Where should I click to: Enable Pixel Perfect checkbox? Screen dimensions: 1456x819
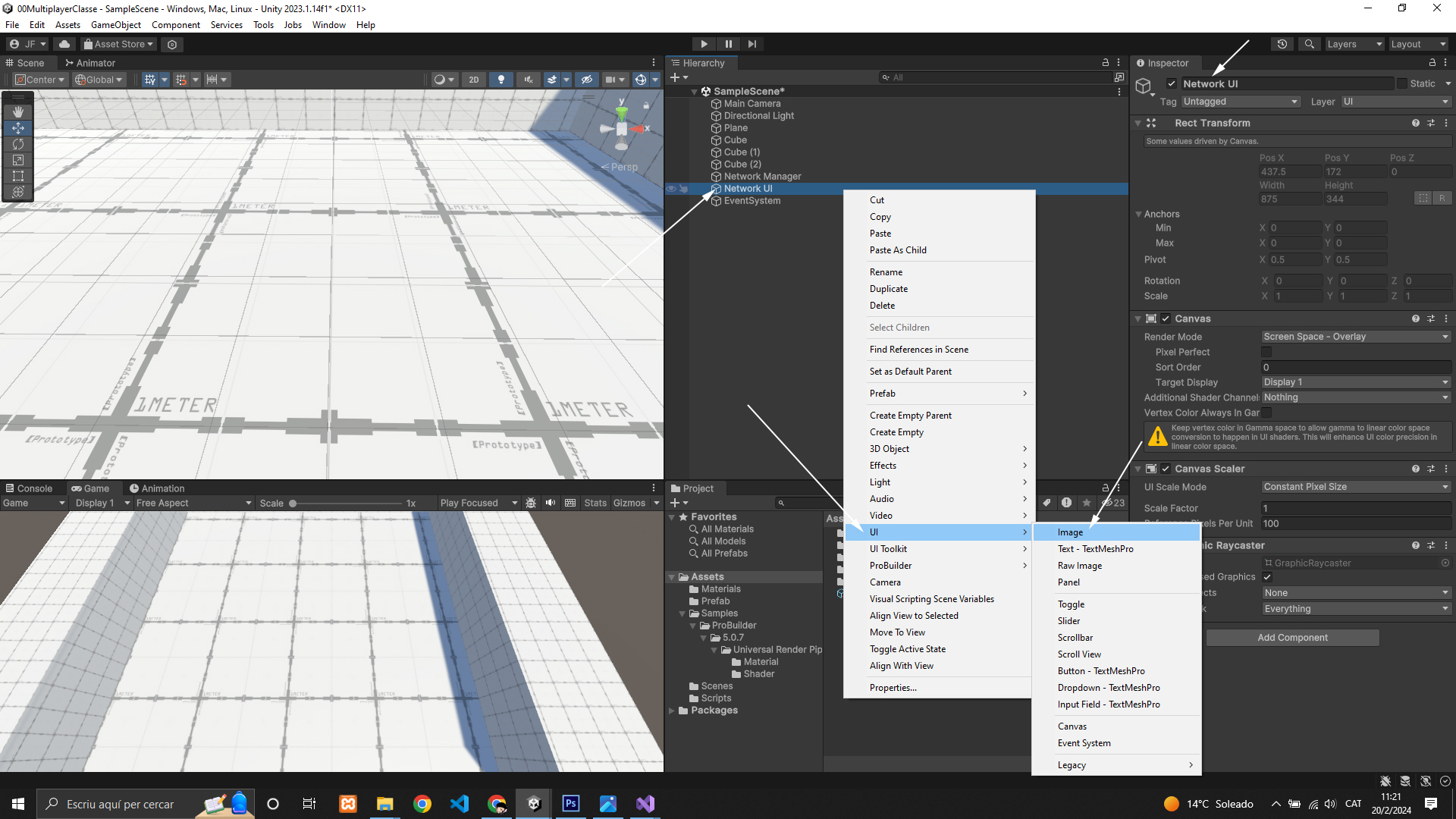coord(1266,352)
